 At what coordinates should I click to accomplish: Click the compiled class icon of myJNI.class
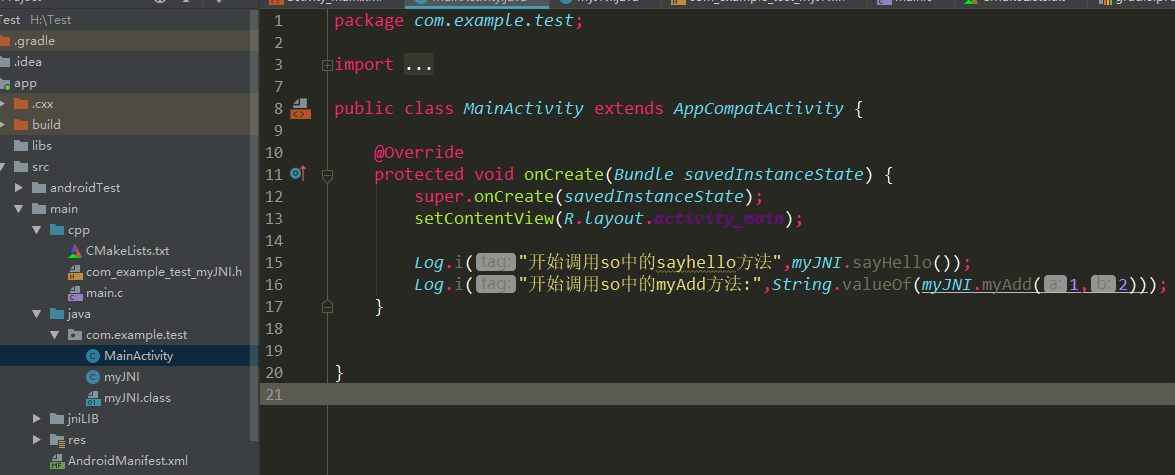(92, 398)
